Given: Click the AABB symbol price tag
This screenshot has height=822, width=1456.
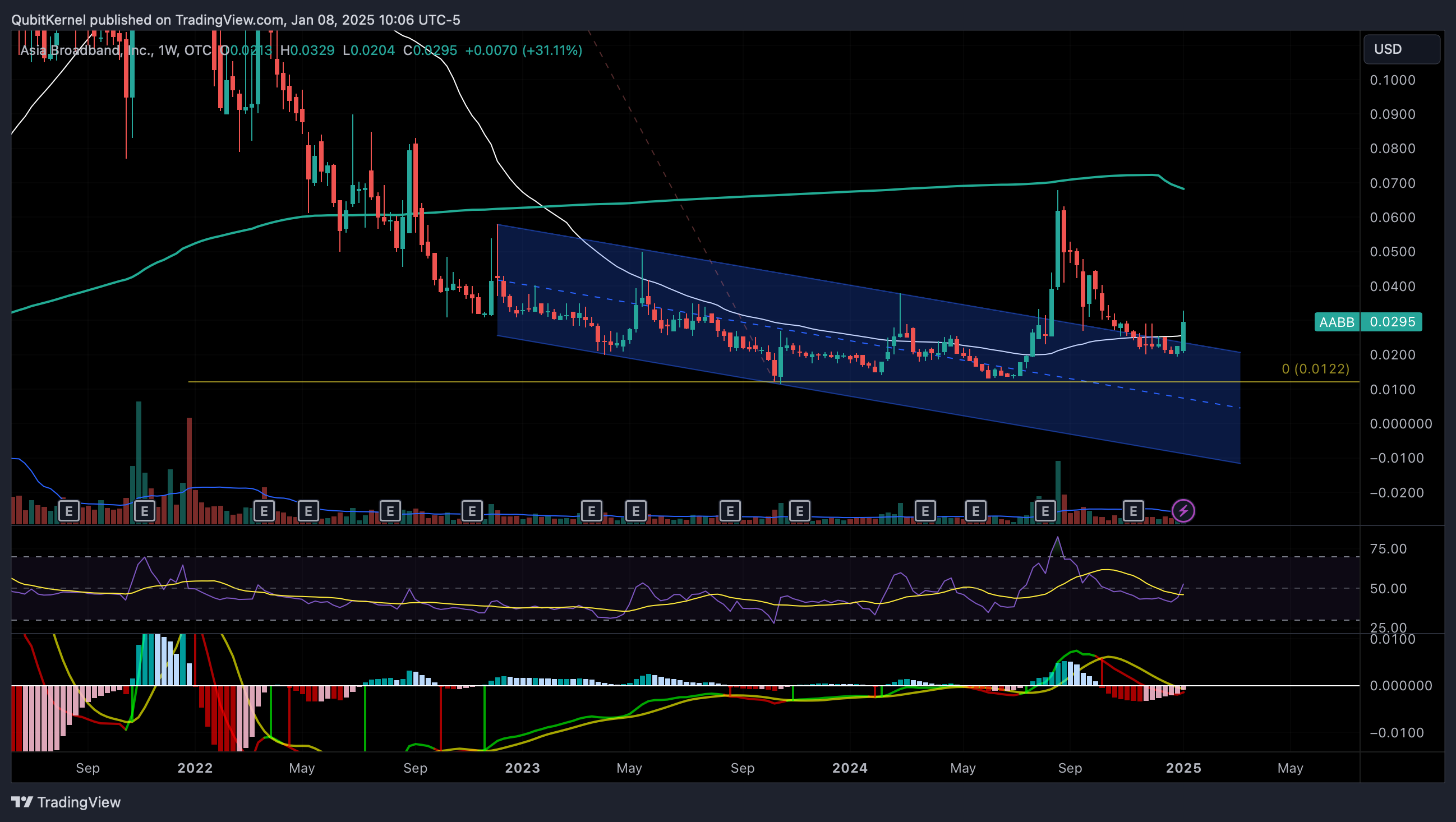Looking at the screenshot, I should (x=1337, y=322).
